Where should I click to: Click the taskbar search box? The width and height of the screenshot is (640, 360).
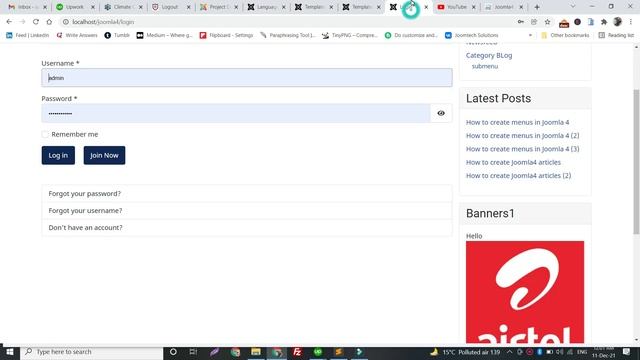(x=91, y=351)
